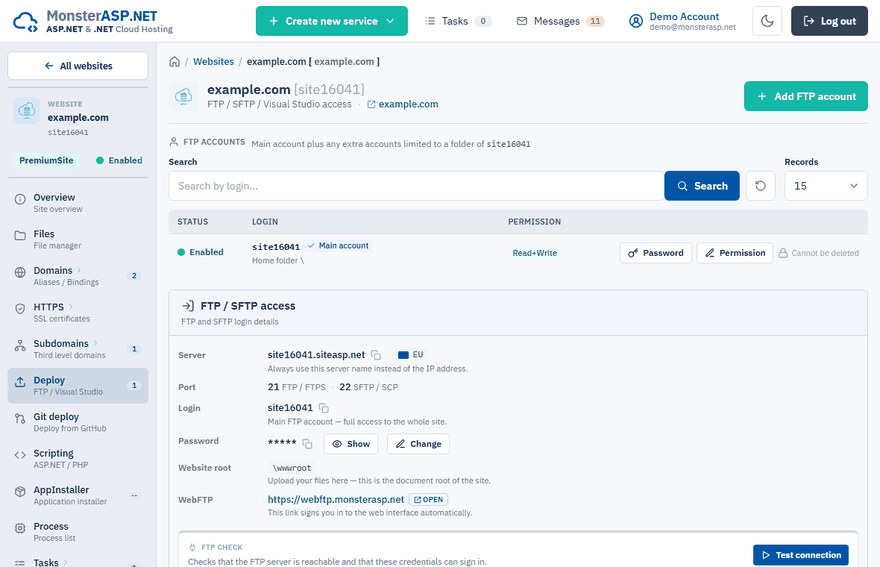Screen dimensions: 880x567
Task: Click the PremiumSite plan badge
Action: (x=46, y=161)
